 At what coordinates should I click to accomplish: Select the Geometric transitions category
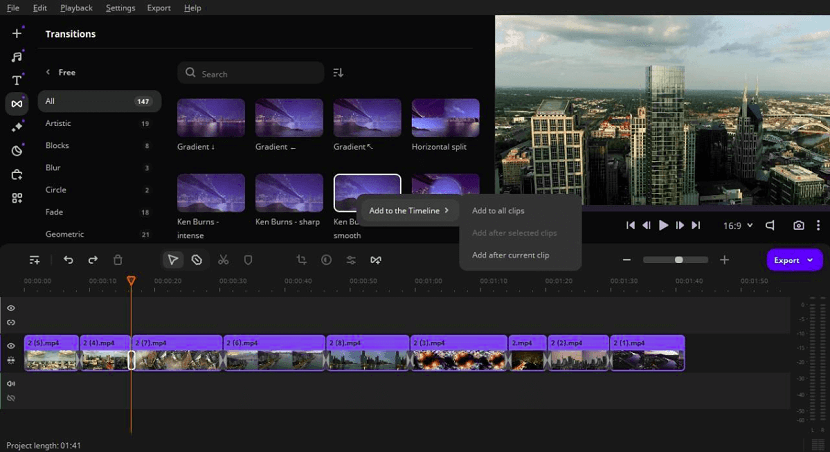pos(100,234)
